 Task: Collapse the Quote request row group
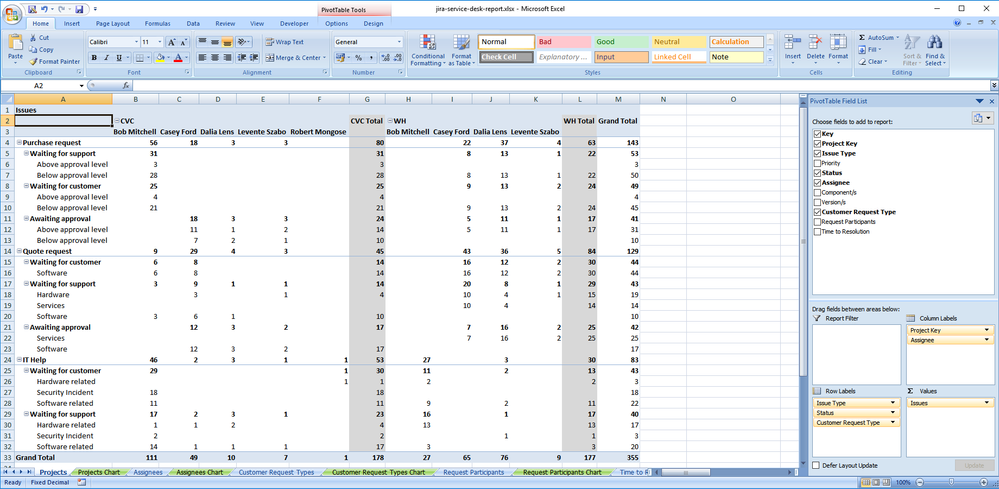point(18,251)
